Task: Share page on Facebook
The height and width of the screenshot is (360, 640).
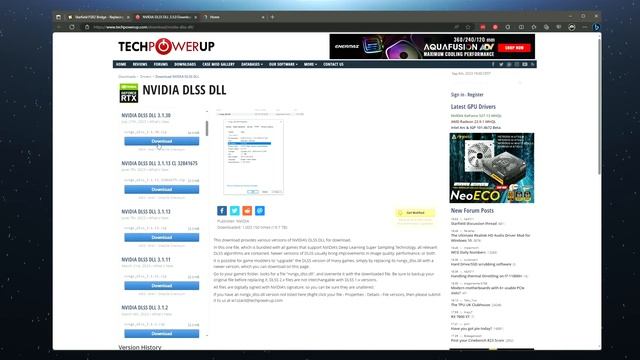Action: click(x=222, y=211)
